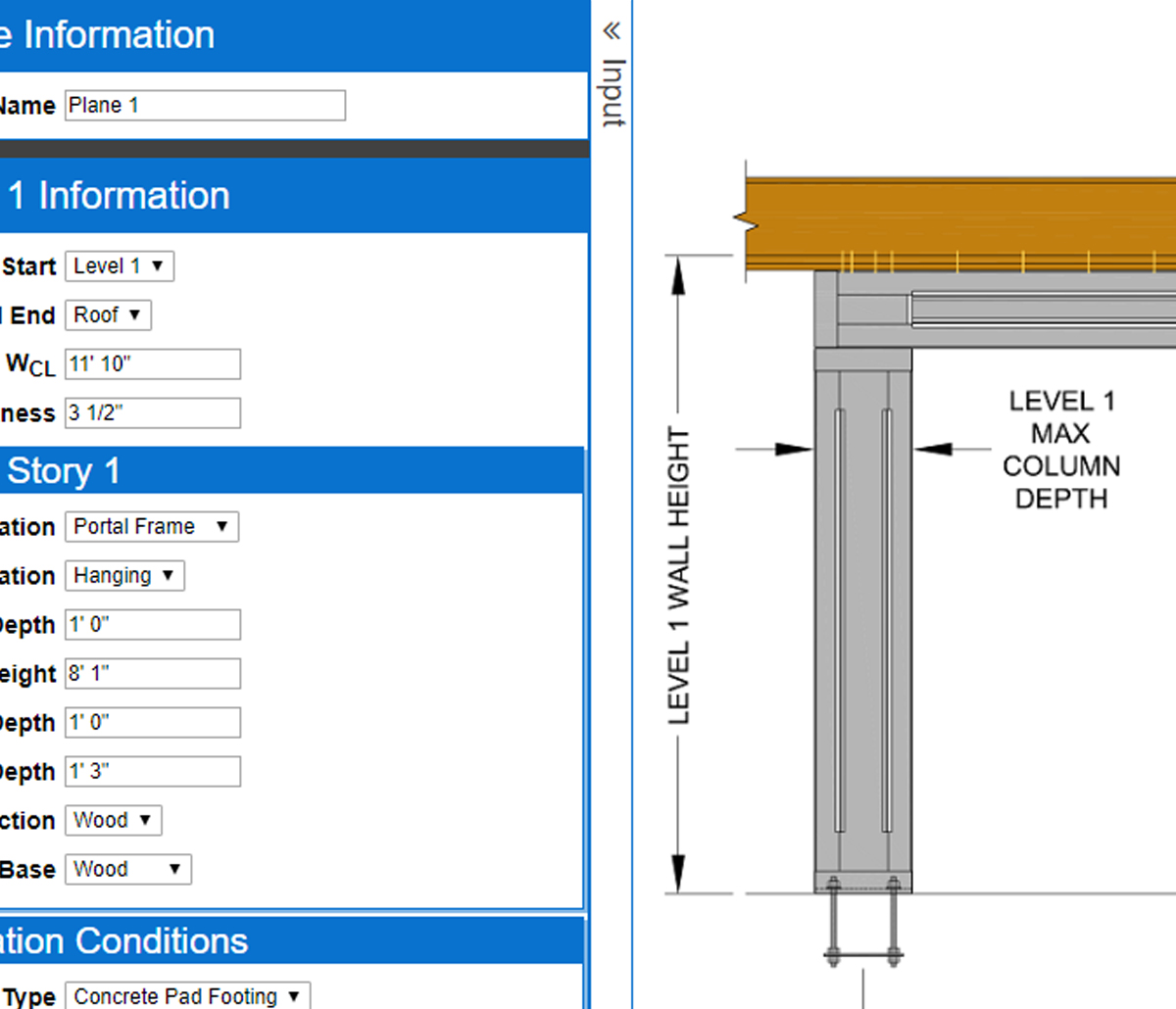Click the WCL field showing 11' 10"

click(152, 363)
